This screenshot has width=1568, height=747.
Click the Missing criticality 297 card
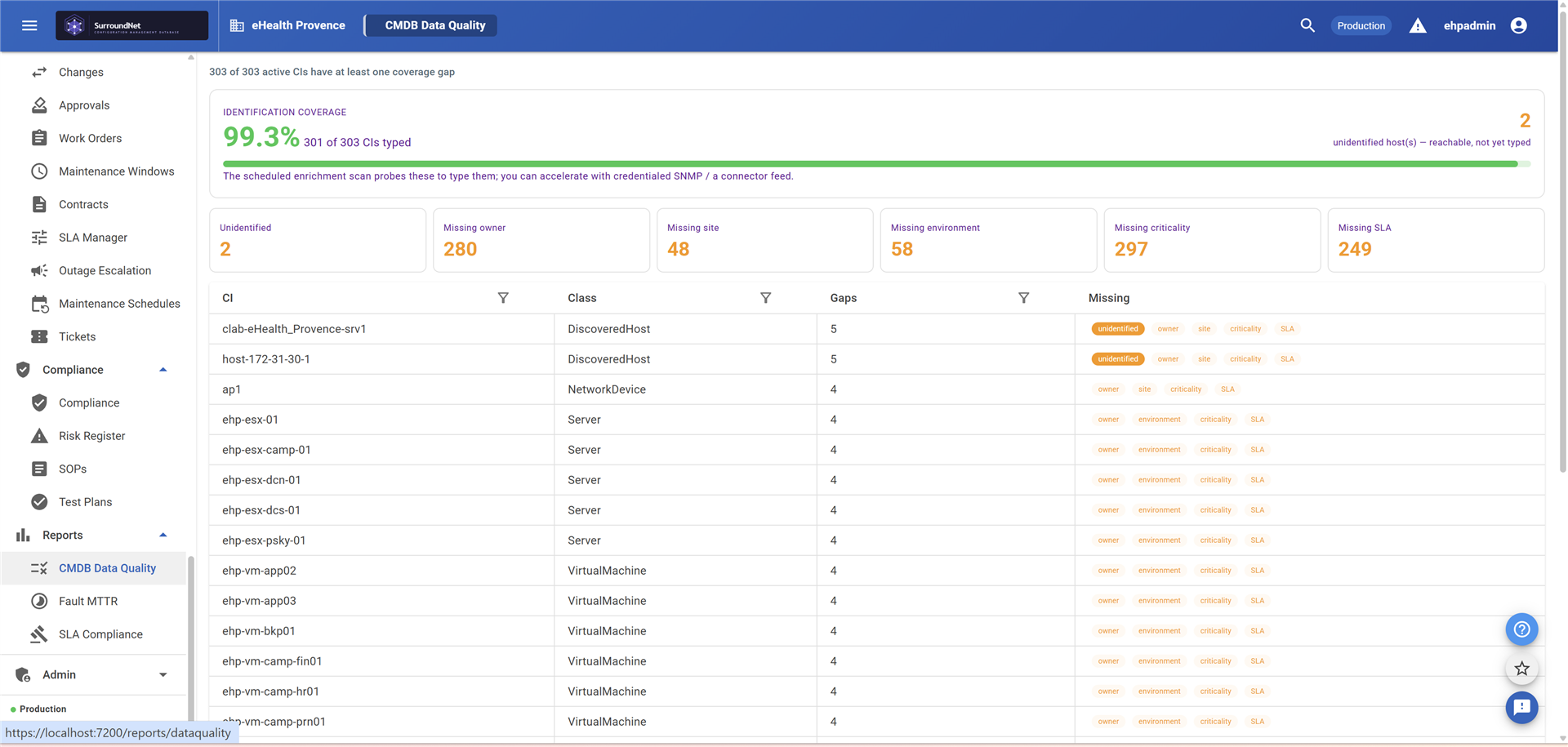[1212, 240]
